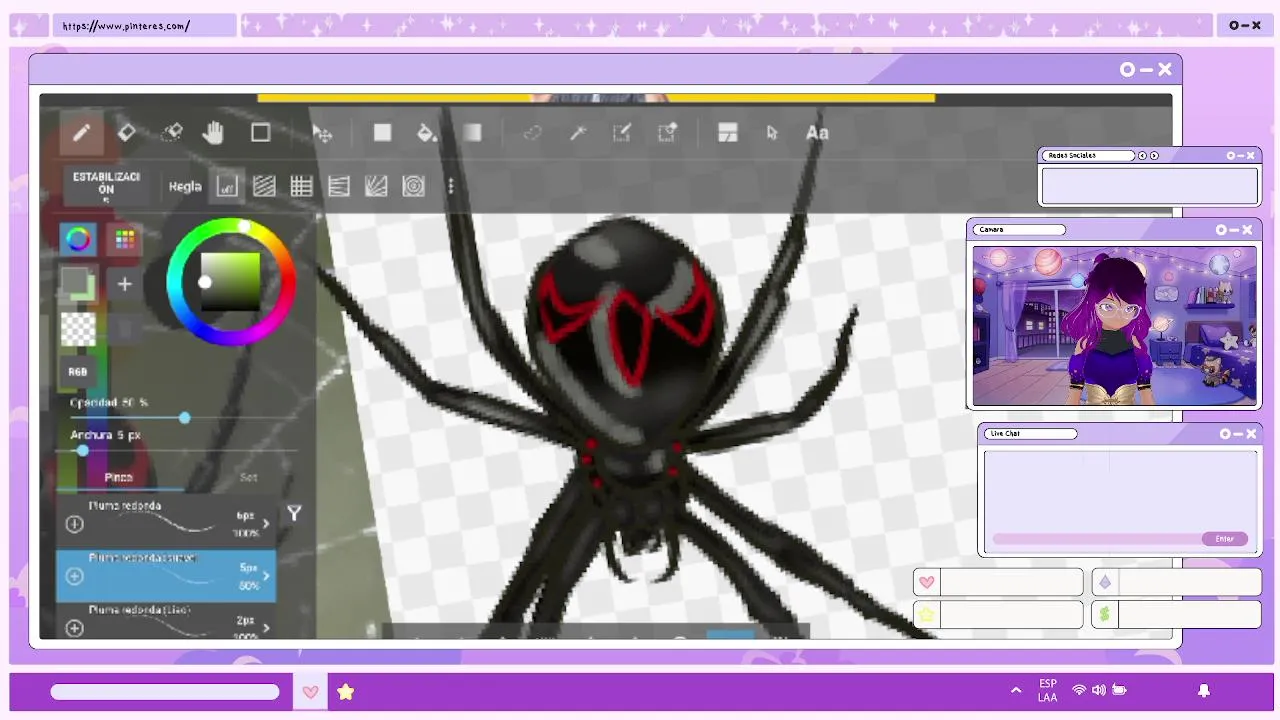1280x720 pixels.
Task: Click the star icon in the taskbar
Action: tap(346, 691)
